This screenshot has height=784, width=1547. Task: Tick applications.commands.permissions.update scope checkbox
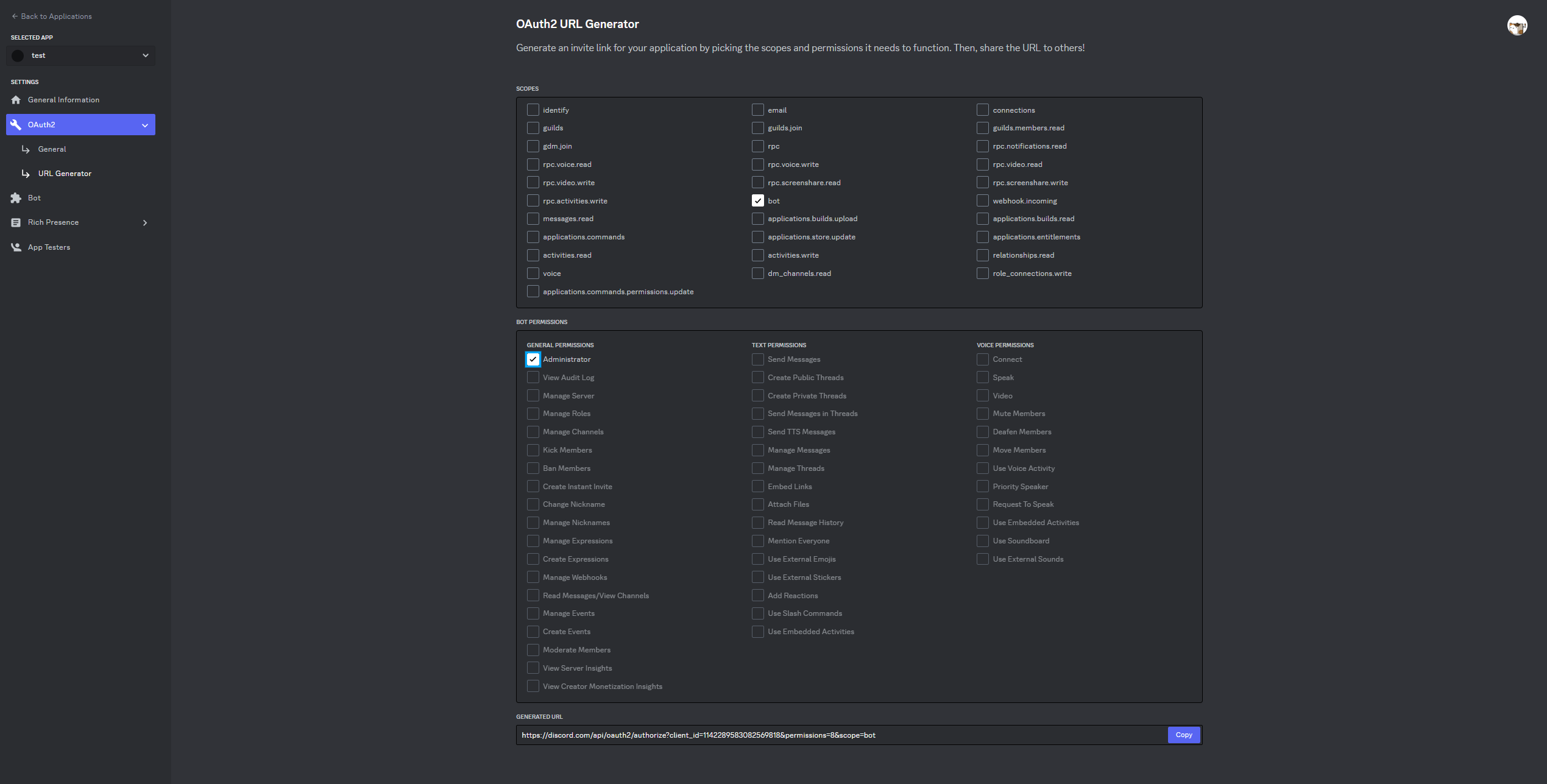point(533,292)
